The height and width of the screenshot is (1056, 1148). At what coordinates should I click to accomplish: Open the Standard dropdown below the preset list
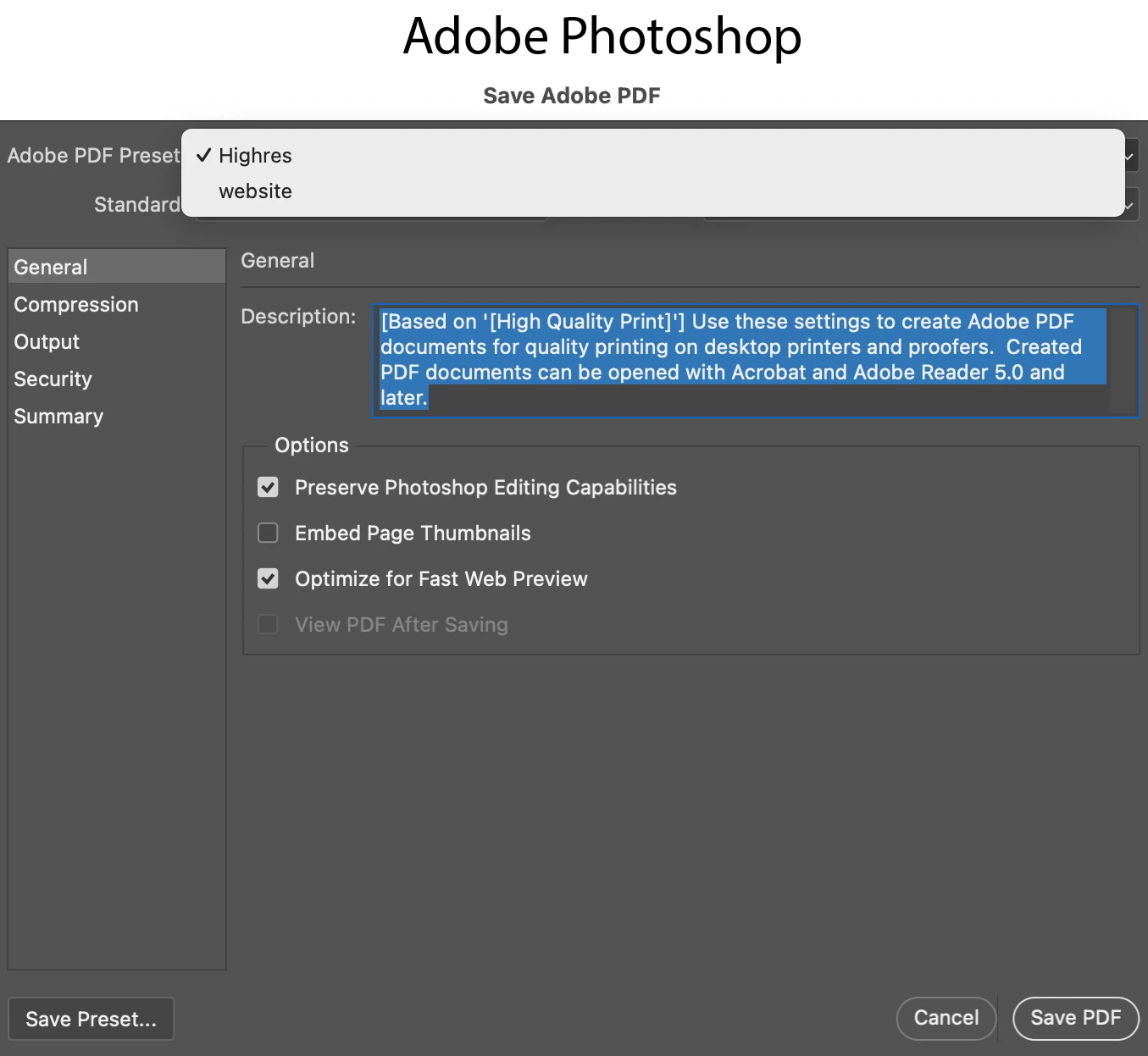click(x=371, y=218)
